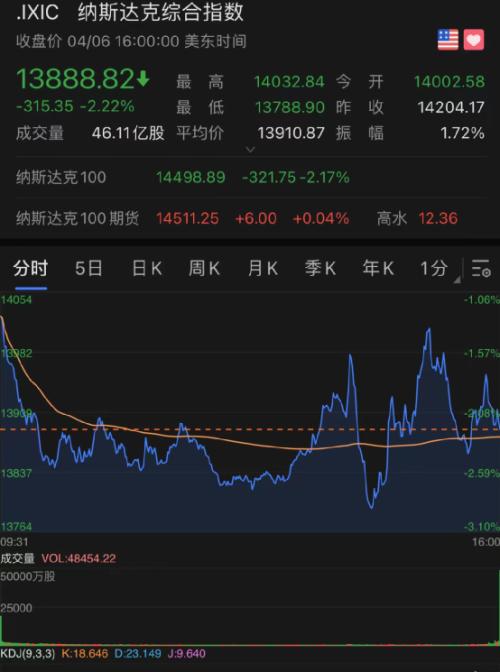Tap the -3.10% axis label

click(482, 527)
